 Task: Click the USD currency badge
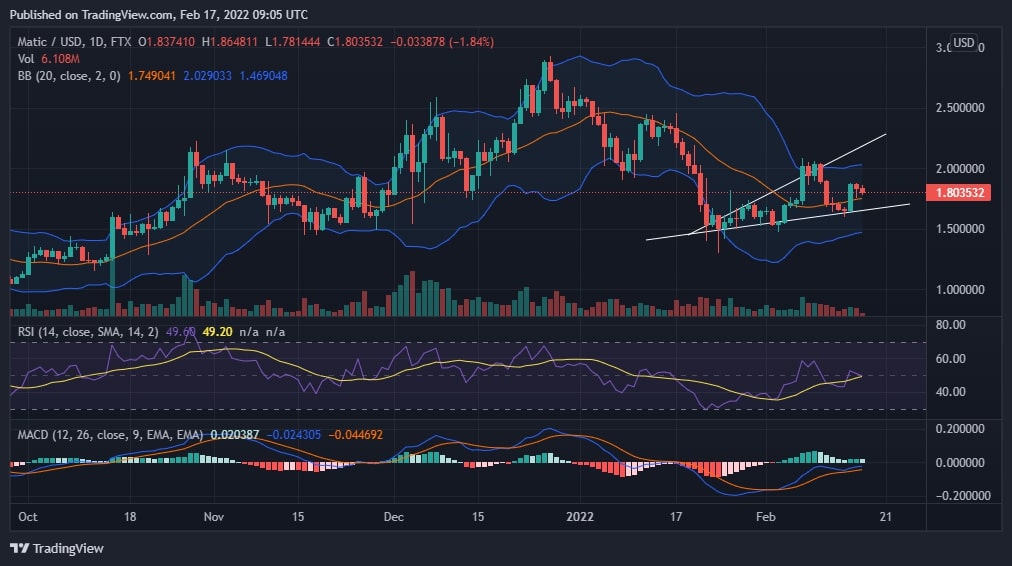click(964, 43)
